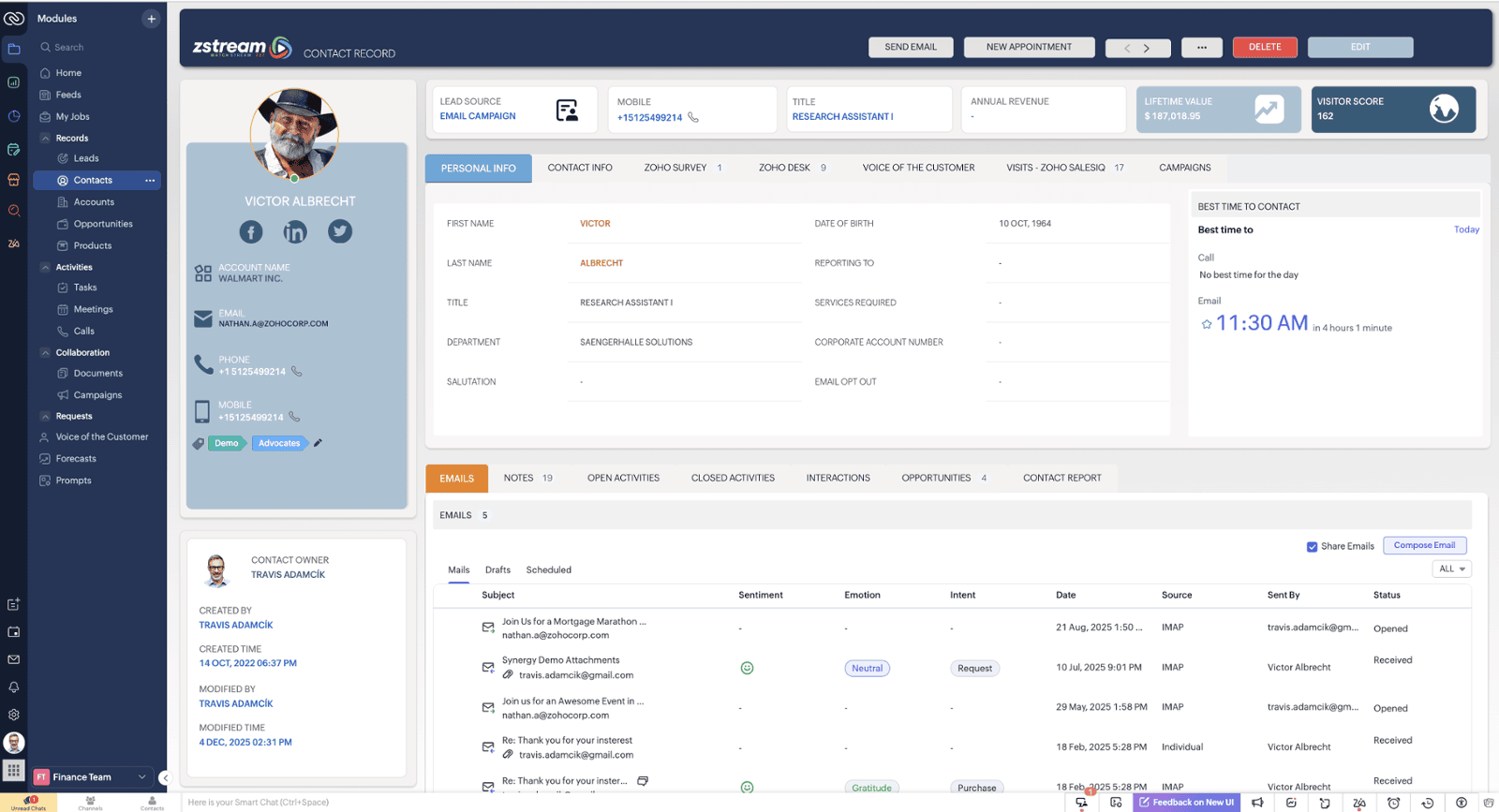Open the Finance Team switcher dropdown
This screenshot has width=1499, height=812.
pyautogui.click(x=141, y=776)
